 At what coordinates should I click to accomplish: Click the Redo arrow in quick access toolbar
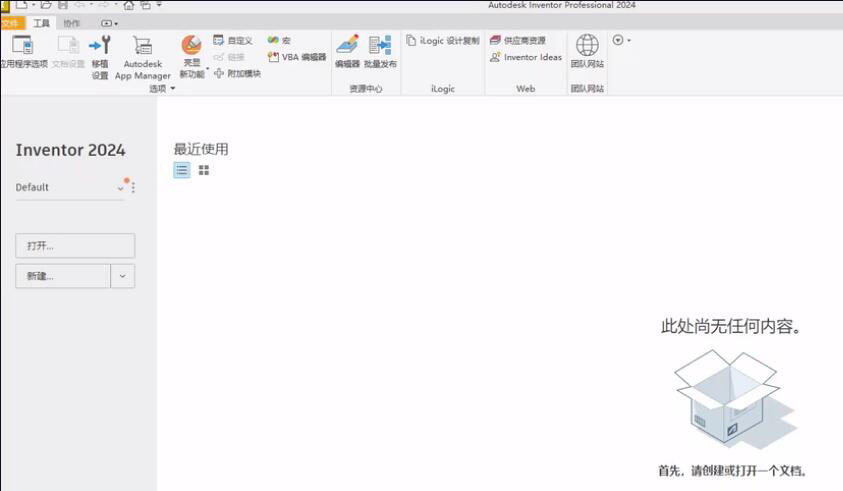(104, 5)
